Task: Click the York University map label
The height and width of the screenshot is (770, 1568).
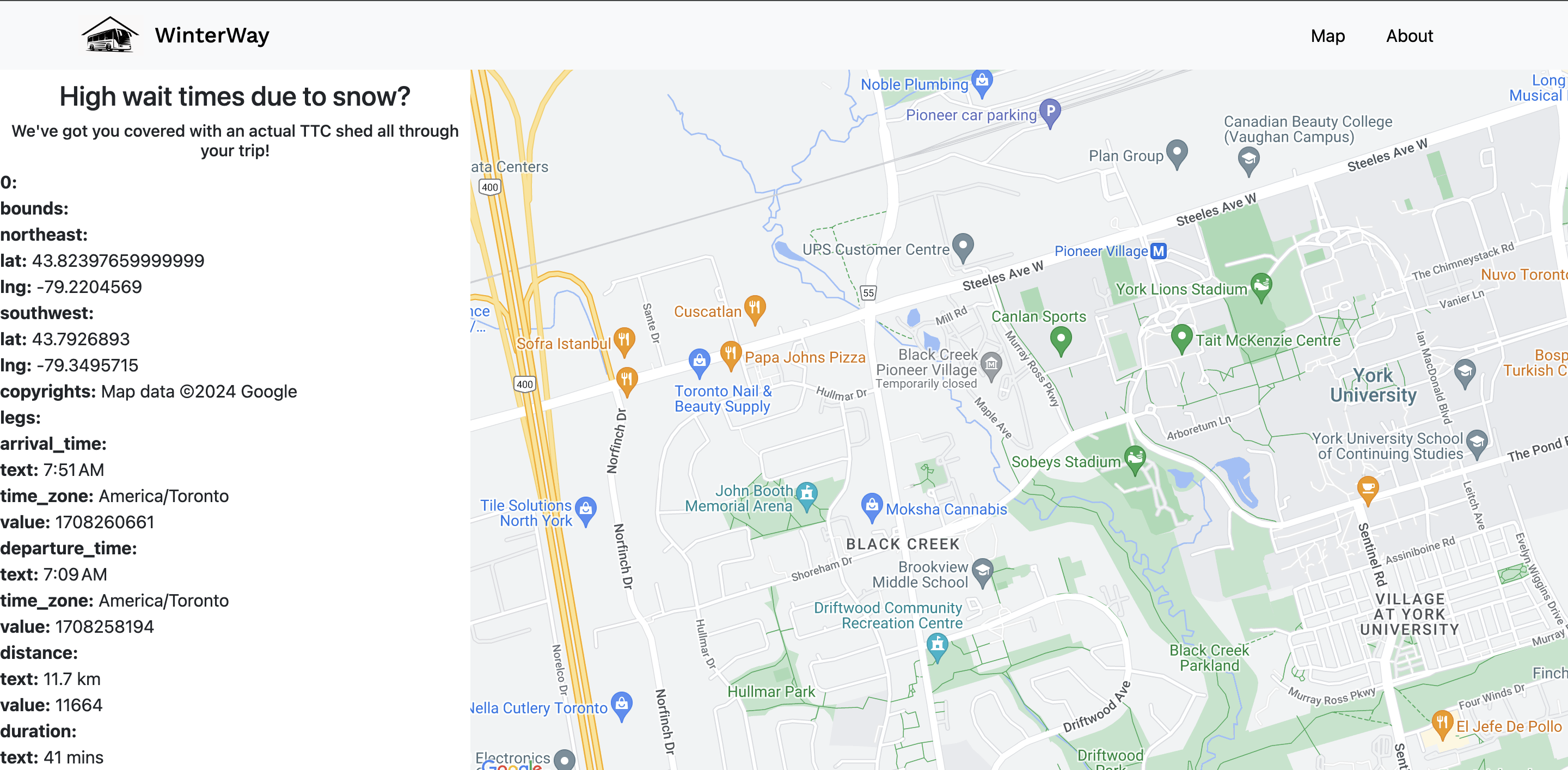Action: 1373,384
